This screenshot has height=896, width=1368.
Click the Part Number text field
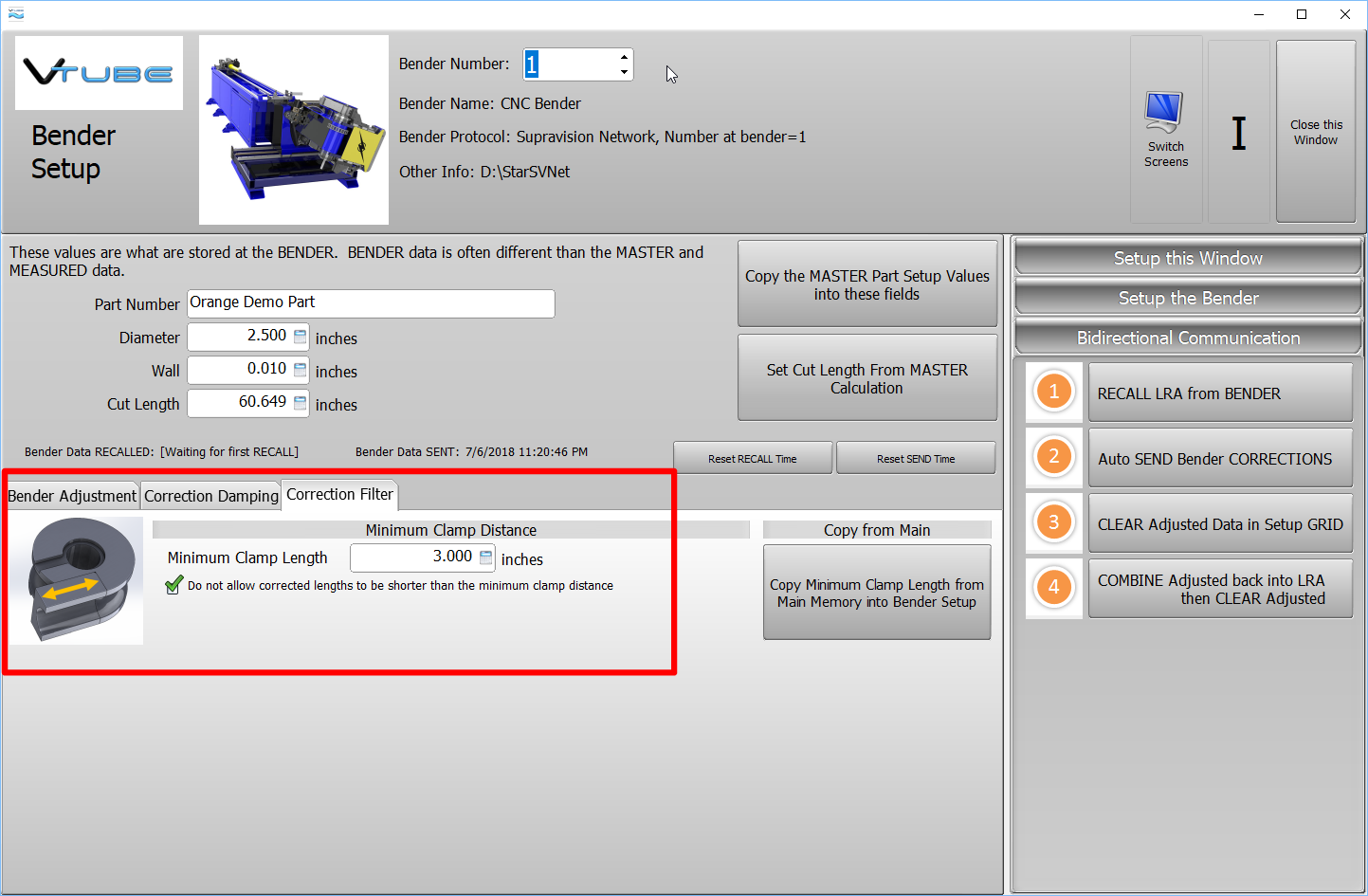pyautogui.click(x=370, y=303)
